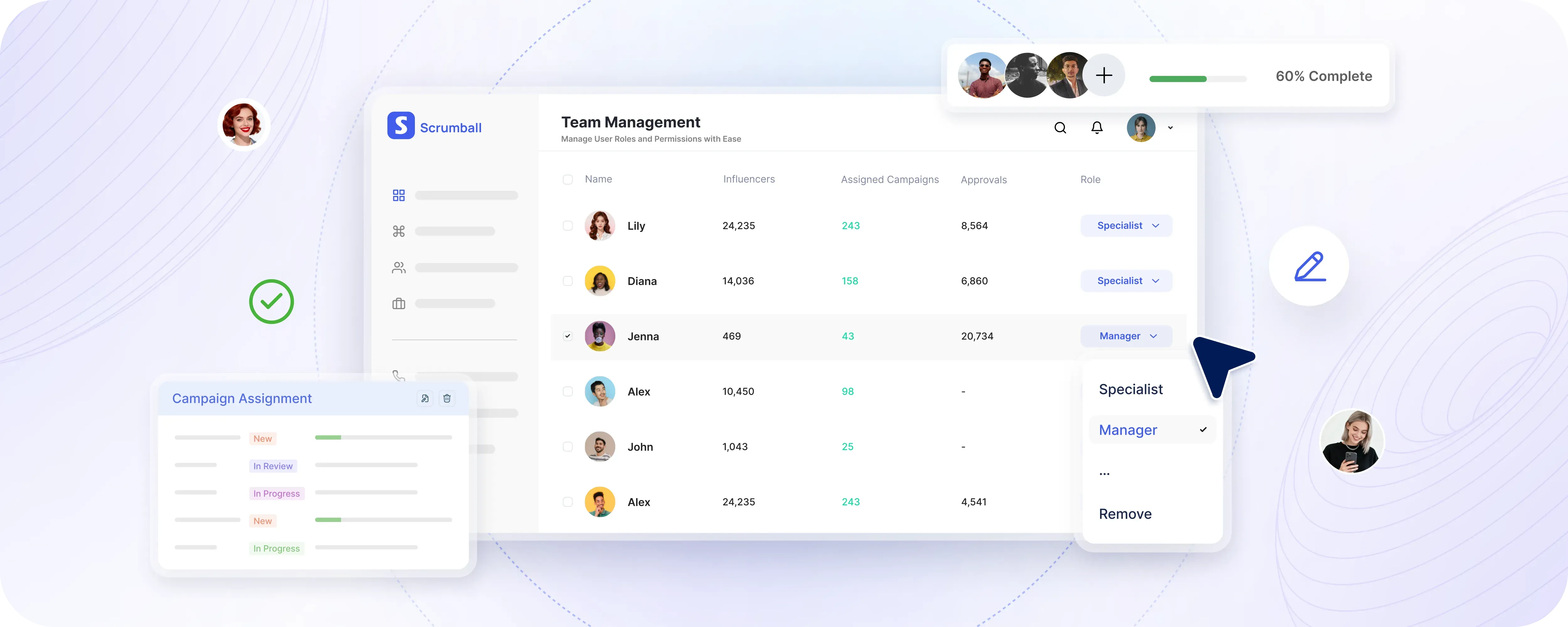The width and height of the screenshot is (1568, 627).
Task: Click the trash icon in Campaign Assignment
Action: [447, 398]
